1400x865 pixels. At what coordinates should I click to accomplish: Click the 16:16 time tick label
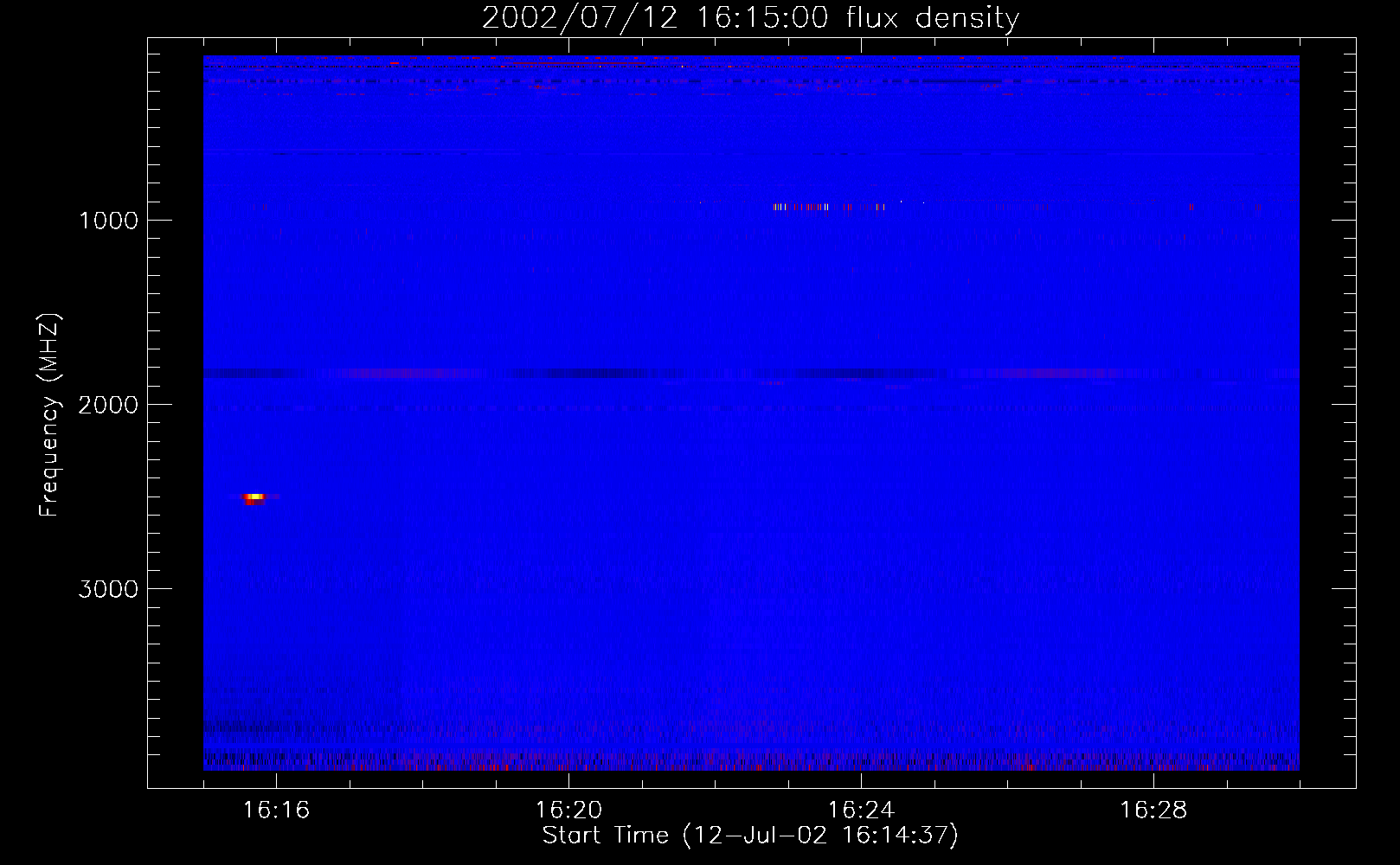pos(276,811)
